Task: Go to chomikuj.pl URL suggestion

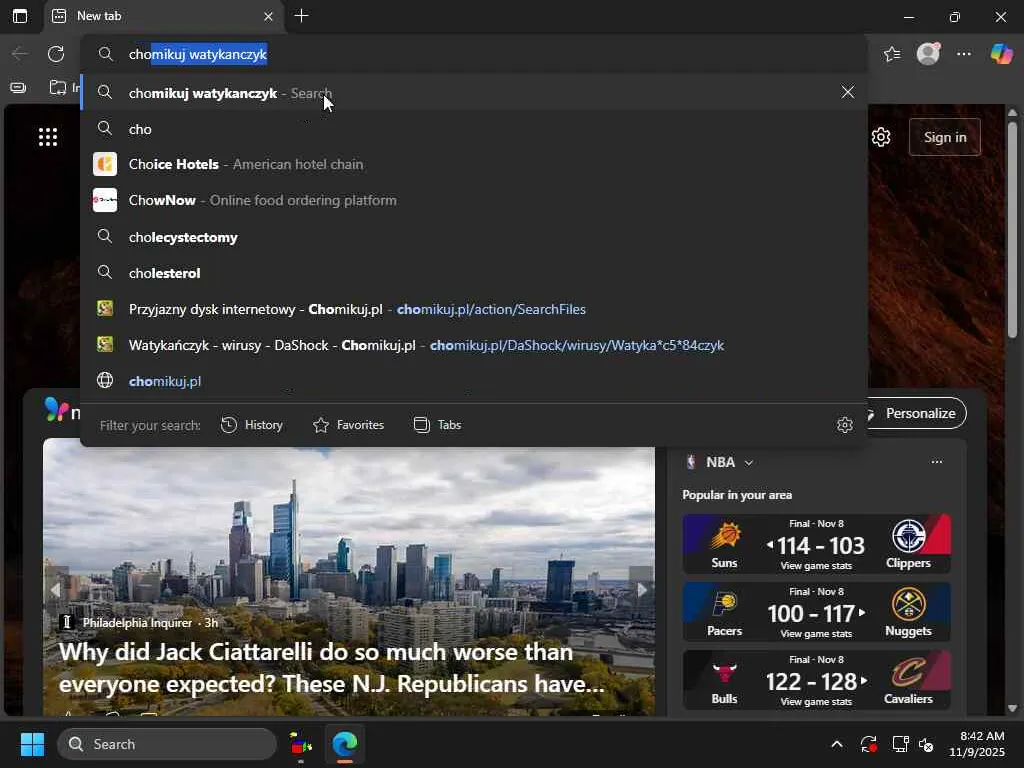Action: coord(474,381)
